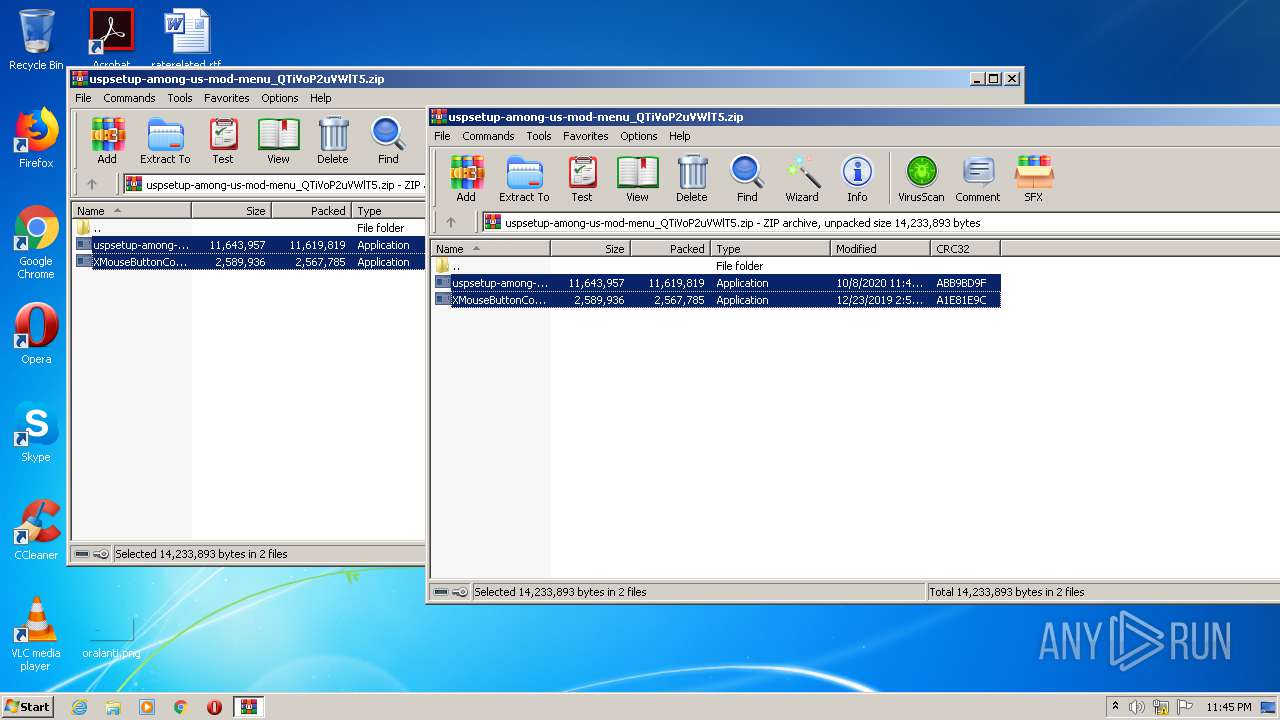Click WinRAR taskbar button
1280x720 pixels.
coord(248,707)
